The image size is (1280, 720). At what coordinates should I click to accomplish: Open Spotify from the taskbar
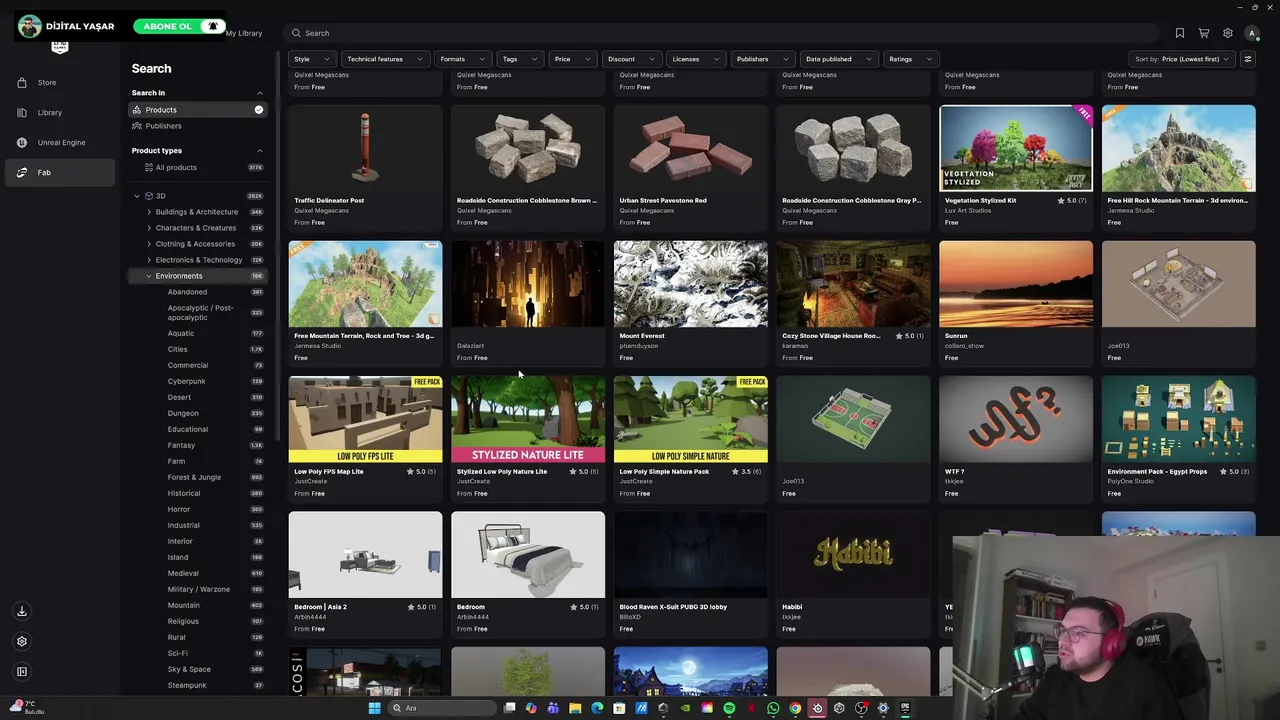(x=729, y=708)
